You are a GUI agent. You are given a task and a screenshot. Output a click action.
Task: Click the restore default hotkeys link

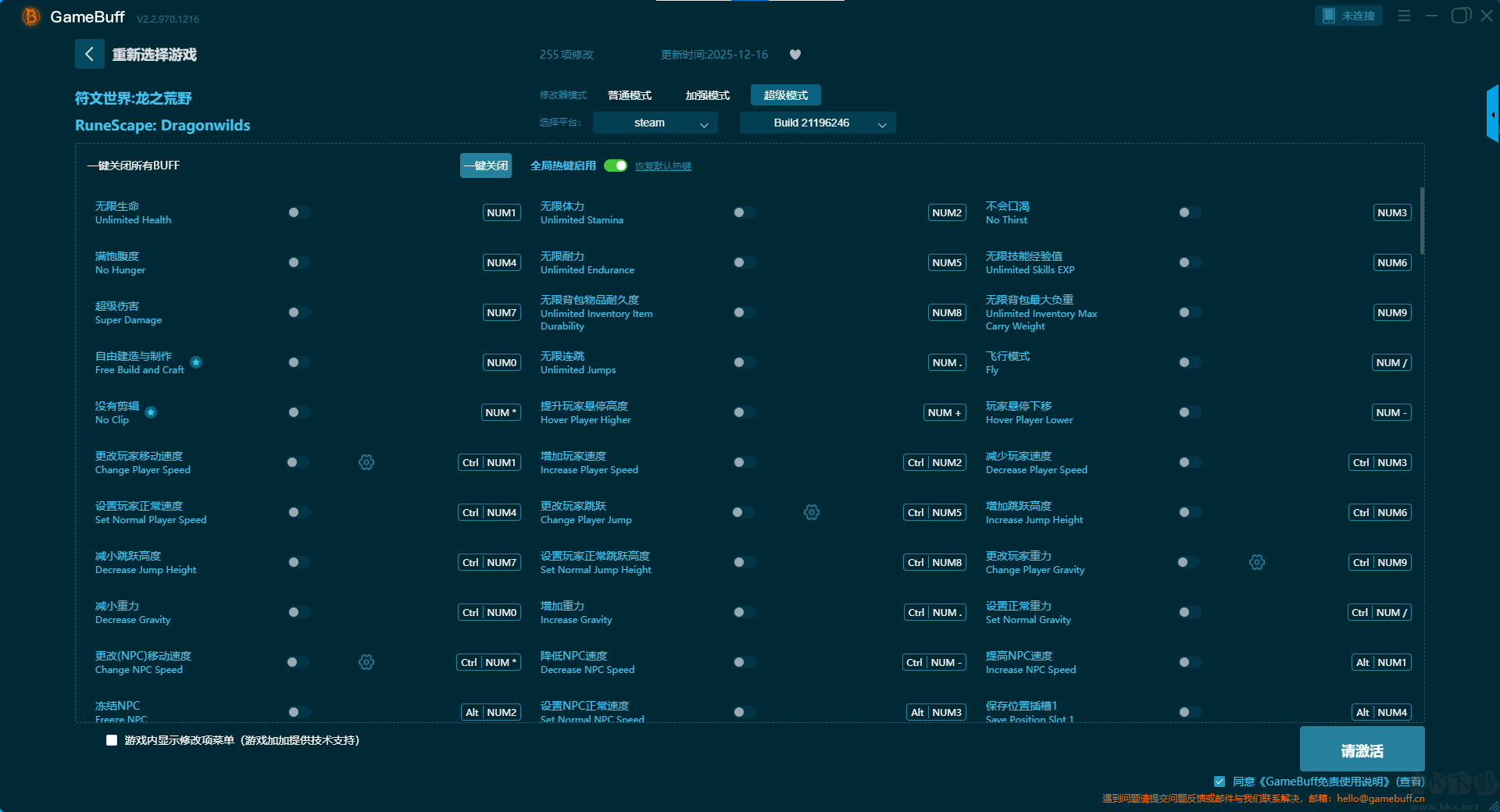point(662,166)
